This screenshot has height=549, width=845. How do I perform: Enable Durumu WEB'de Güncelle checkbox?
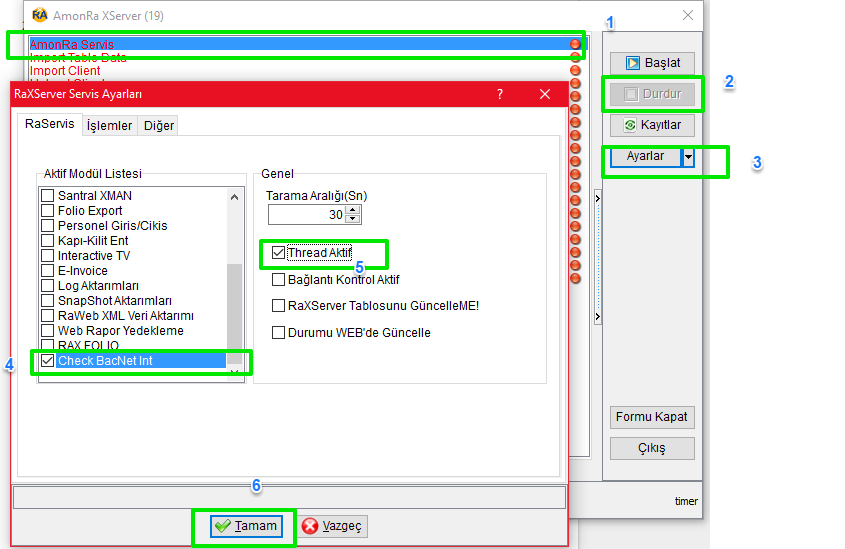(278, 333)
